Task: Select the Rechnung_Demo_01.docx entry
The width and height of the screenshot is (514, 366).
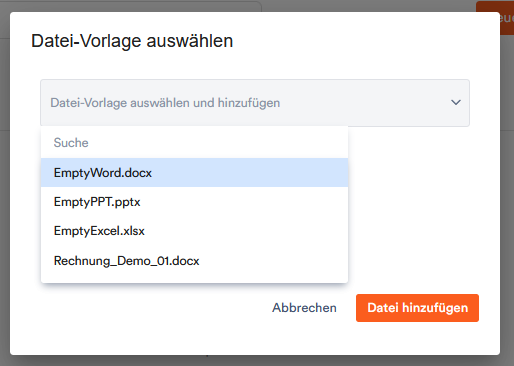Action: click(194, 260)
